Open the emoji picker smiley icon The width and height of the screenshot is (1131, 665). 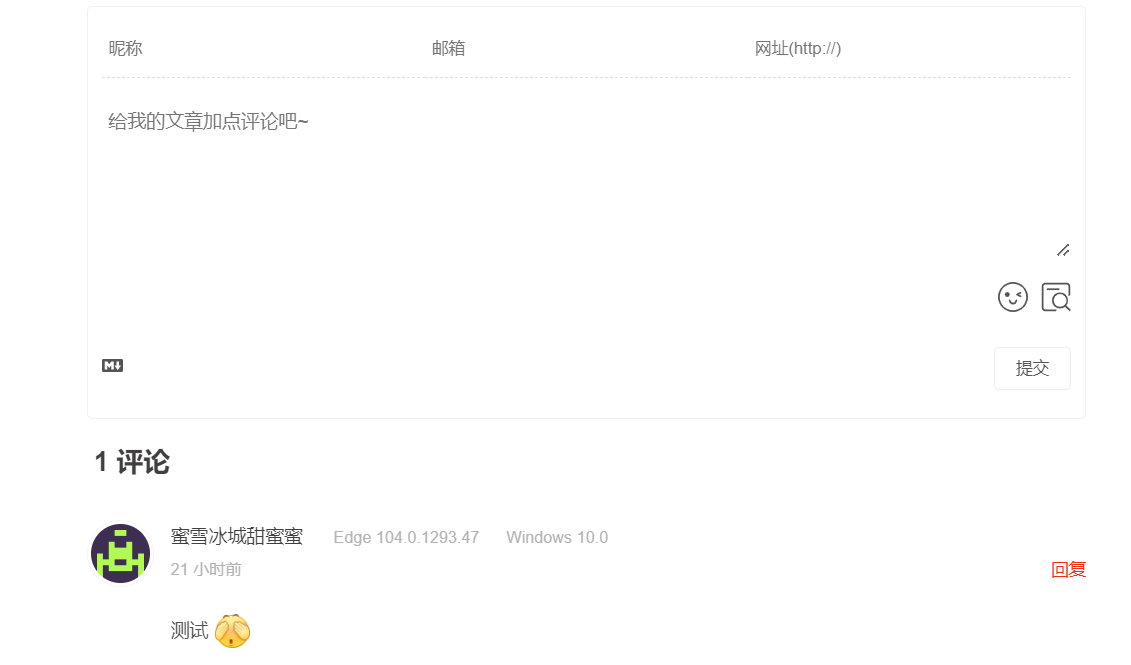click(x=1013, y=297)
